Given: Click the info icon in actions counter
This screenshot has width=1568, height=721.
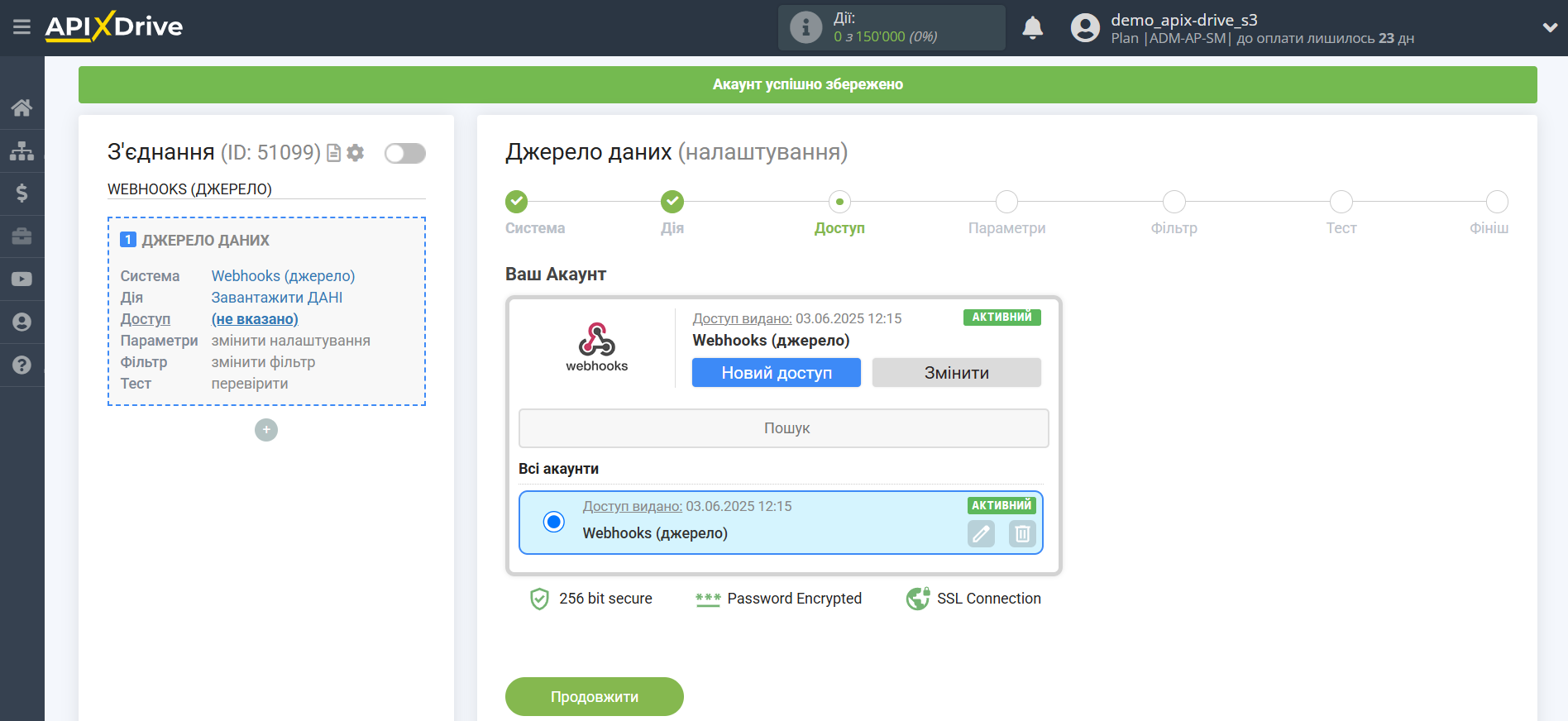Looking at the screenshot, I should (x=806, y=27).
